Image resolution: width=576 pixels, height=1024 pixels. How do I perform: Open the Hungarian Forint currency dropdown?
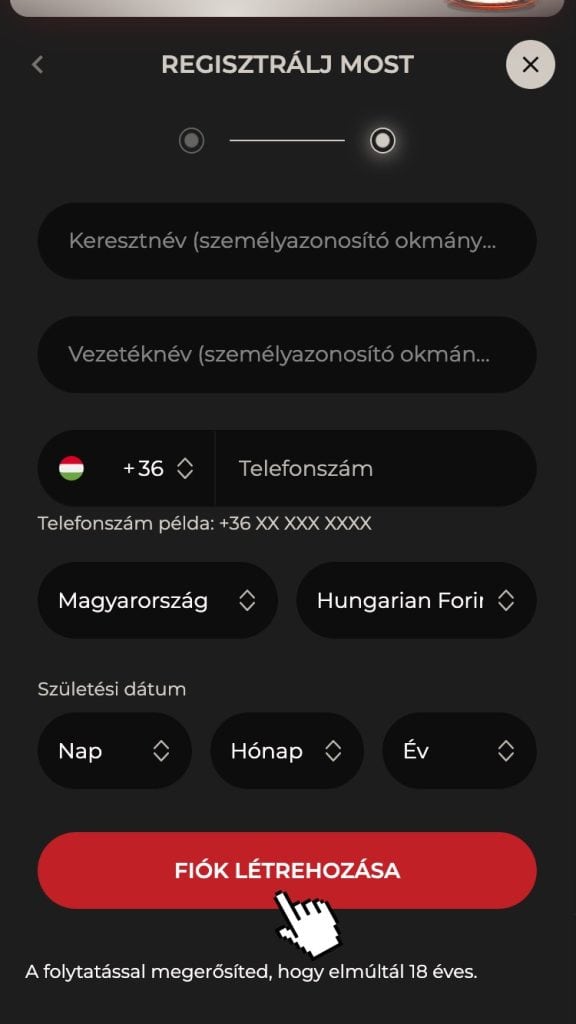coord(416,600)
